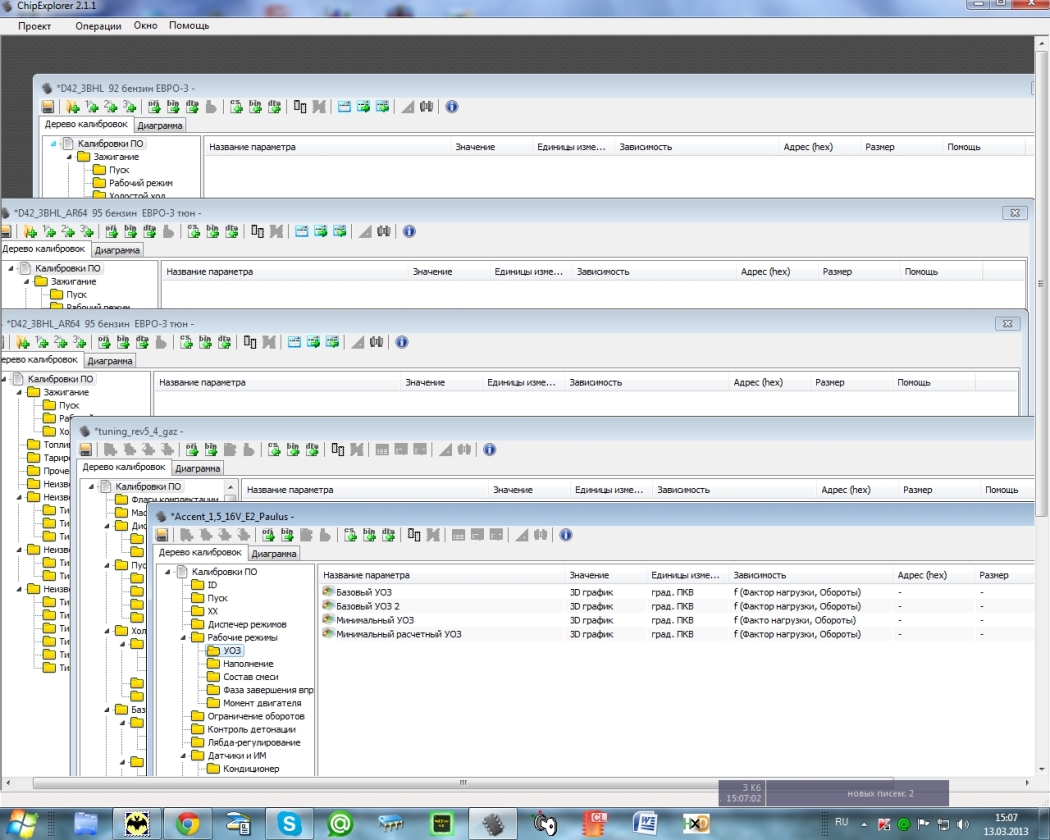Image resolution: width=1050 pixels, height=840 pixels.
Task: Open Google Chrome from the taskbar
Action: (x=188, y=823)
